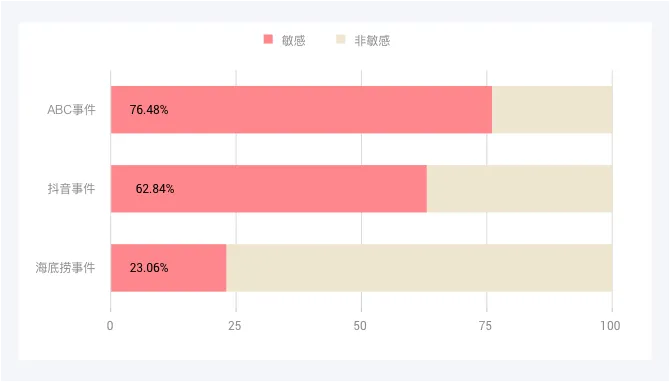Select the beige ABC事件 non-sensitive bar
This screenshot has width=670, height=382.
[x=552, y=110]
